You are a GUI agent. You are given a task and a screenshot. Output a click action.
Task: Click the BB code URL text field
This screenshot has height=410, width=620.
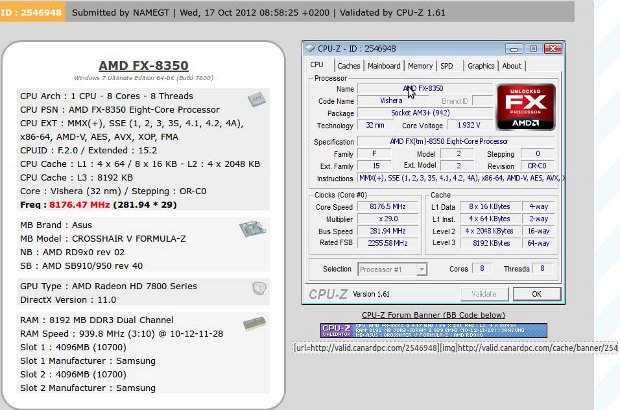point(455,348)
